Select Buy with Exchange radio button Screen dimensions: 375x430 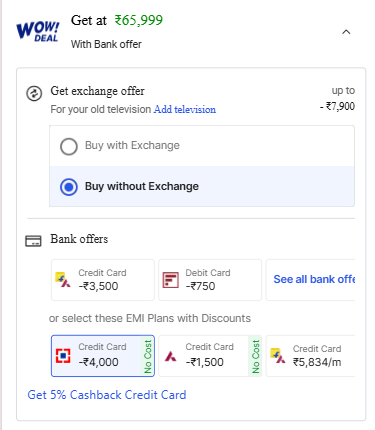[x=69, y=146]
